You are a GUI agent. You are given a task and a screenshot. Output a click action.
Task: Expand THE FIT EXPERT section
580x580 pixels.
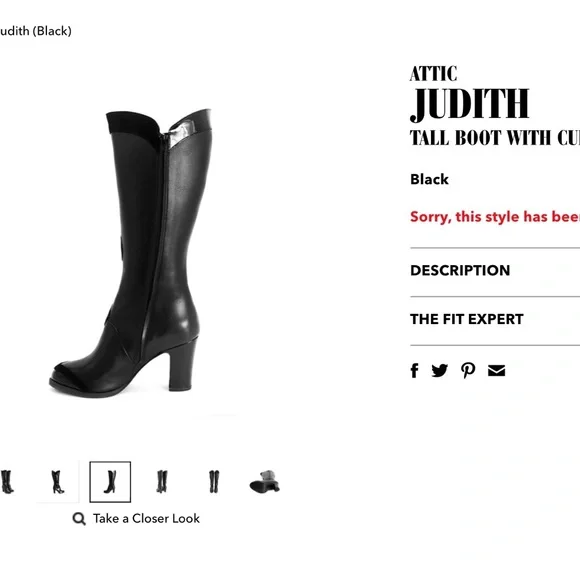point(495,319)
